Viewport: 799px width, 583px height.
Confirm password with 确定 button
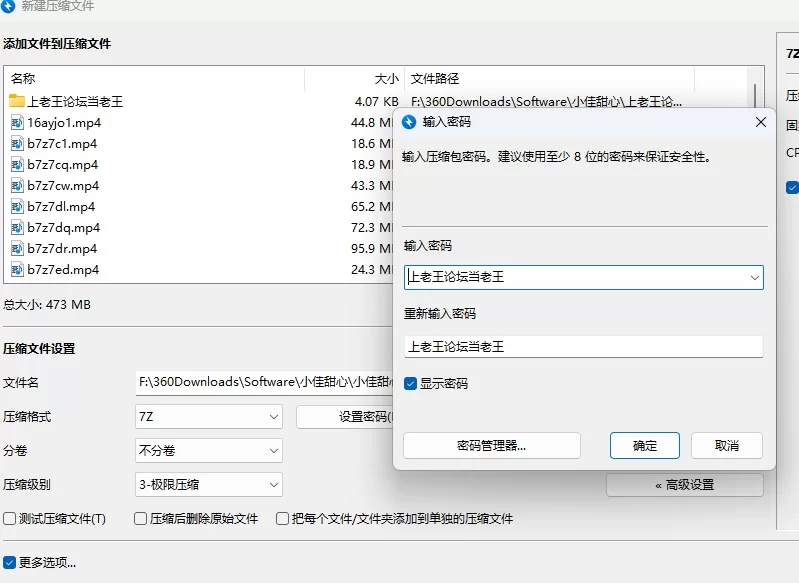[x=645, y=446]
